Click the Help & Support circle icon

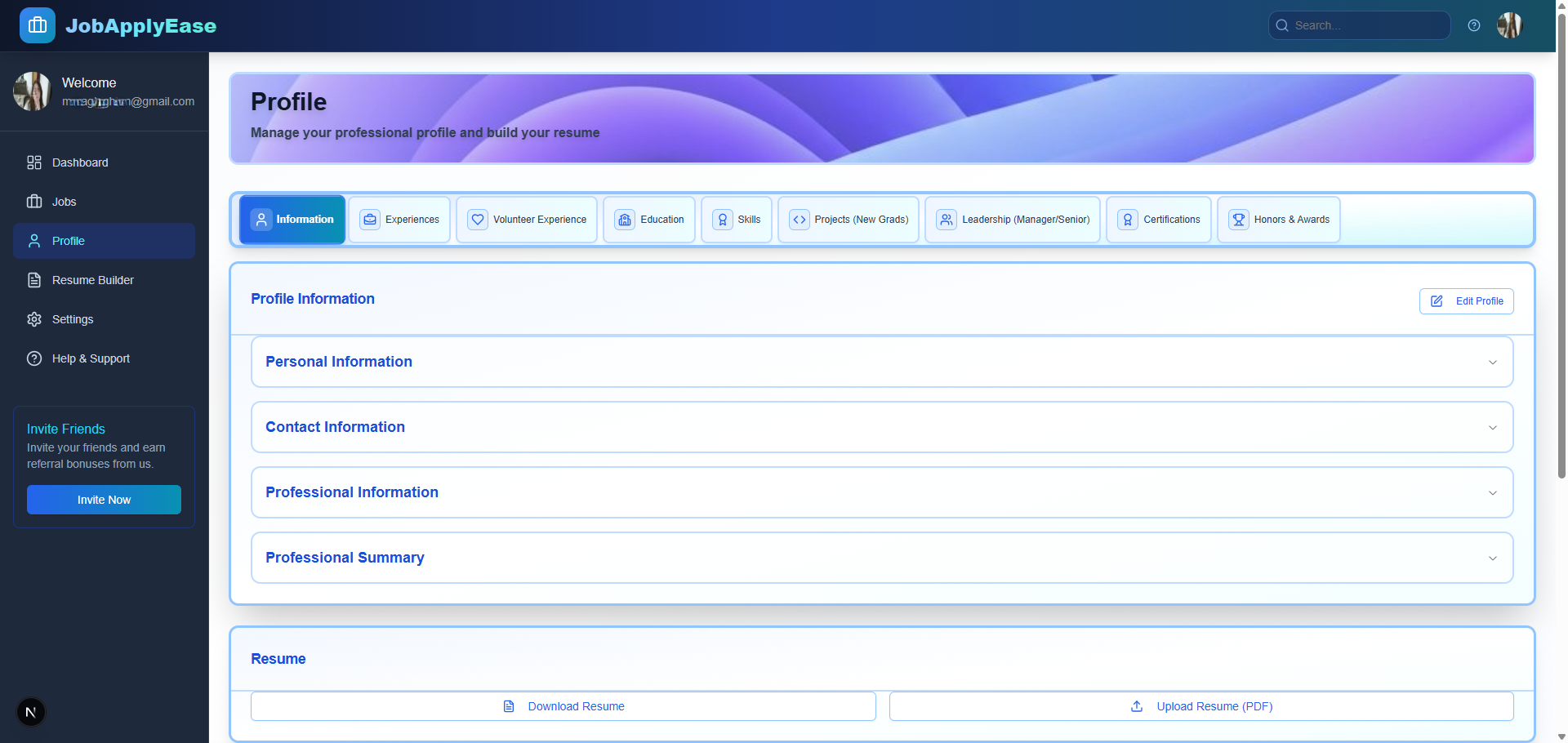(34, 358)
